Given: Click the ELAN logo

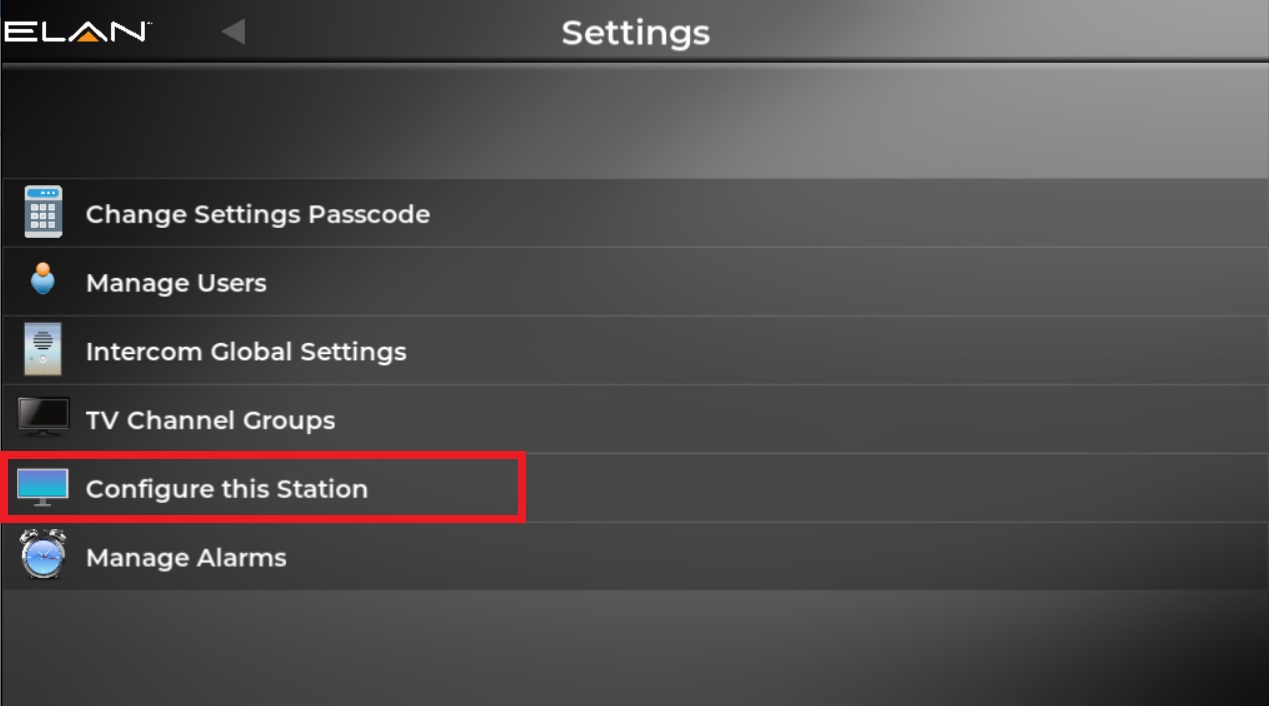Looking at the screenshot, I should (x=76, y=32).
